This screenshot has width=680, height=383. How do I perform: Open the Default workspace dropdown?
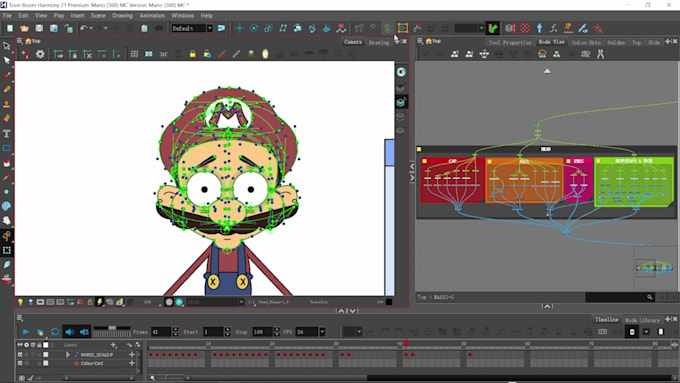pos(209,29)
